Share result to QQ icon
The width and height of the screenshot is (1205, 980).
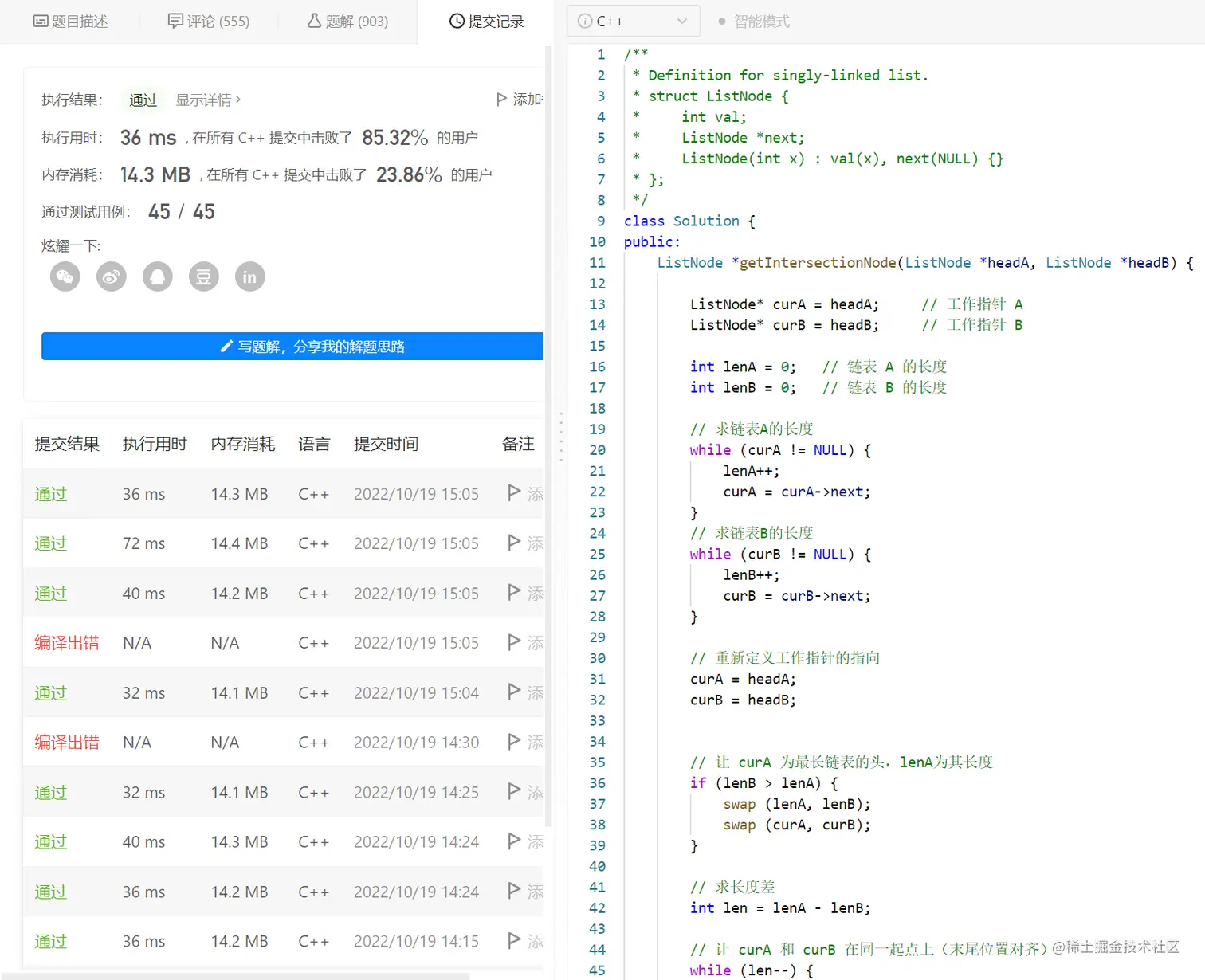(x=158, y=276)
